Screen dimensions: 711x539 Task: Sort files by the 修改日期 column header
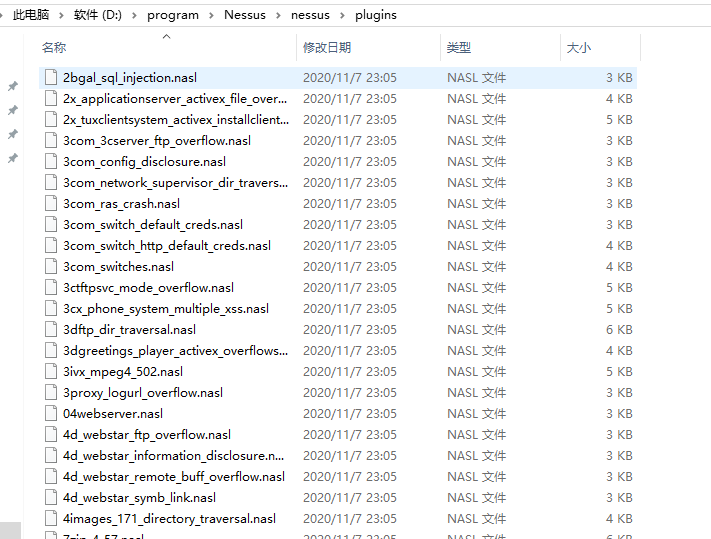coord(327,48)
